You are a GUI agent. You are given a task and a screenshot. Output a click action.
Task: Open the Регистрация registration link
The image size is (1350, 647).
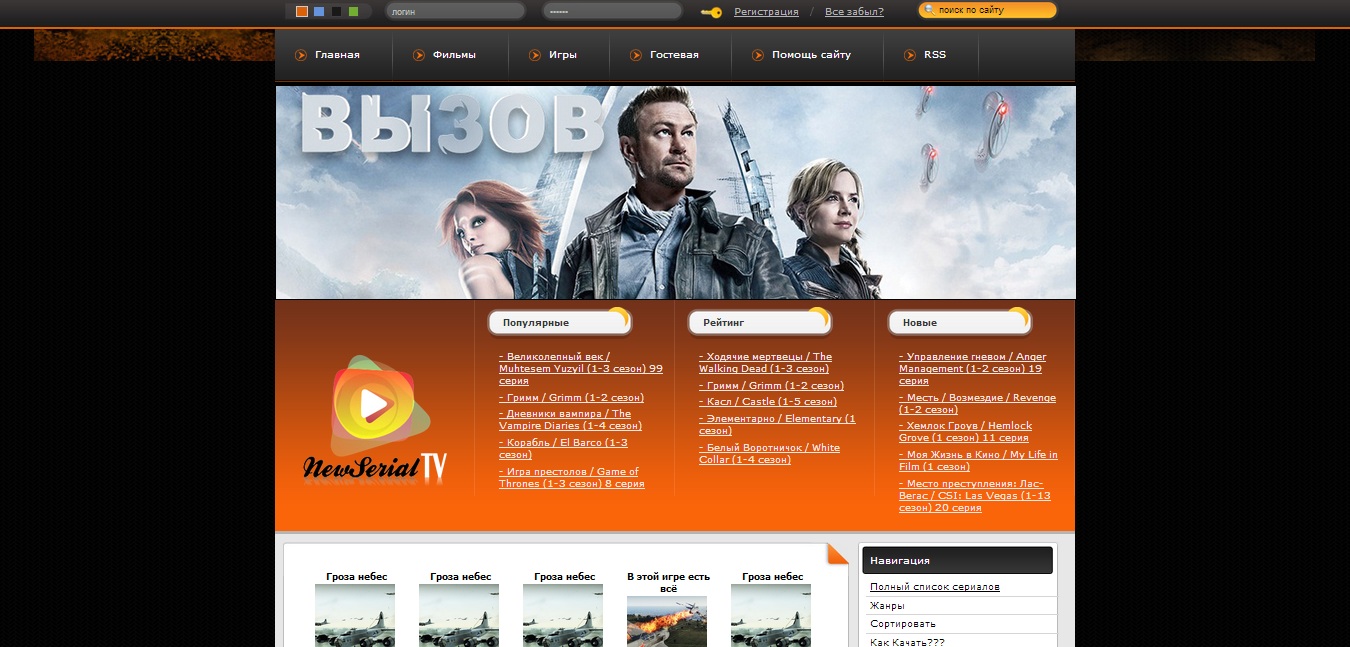pyautogui.click(x=766, y=12)
